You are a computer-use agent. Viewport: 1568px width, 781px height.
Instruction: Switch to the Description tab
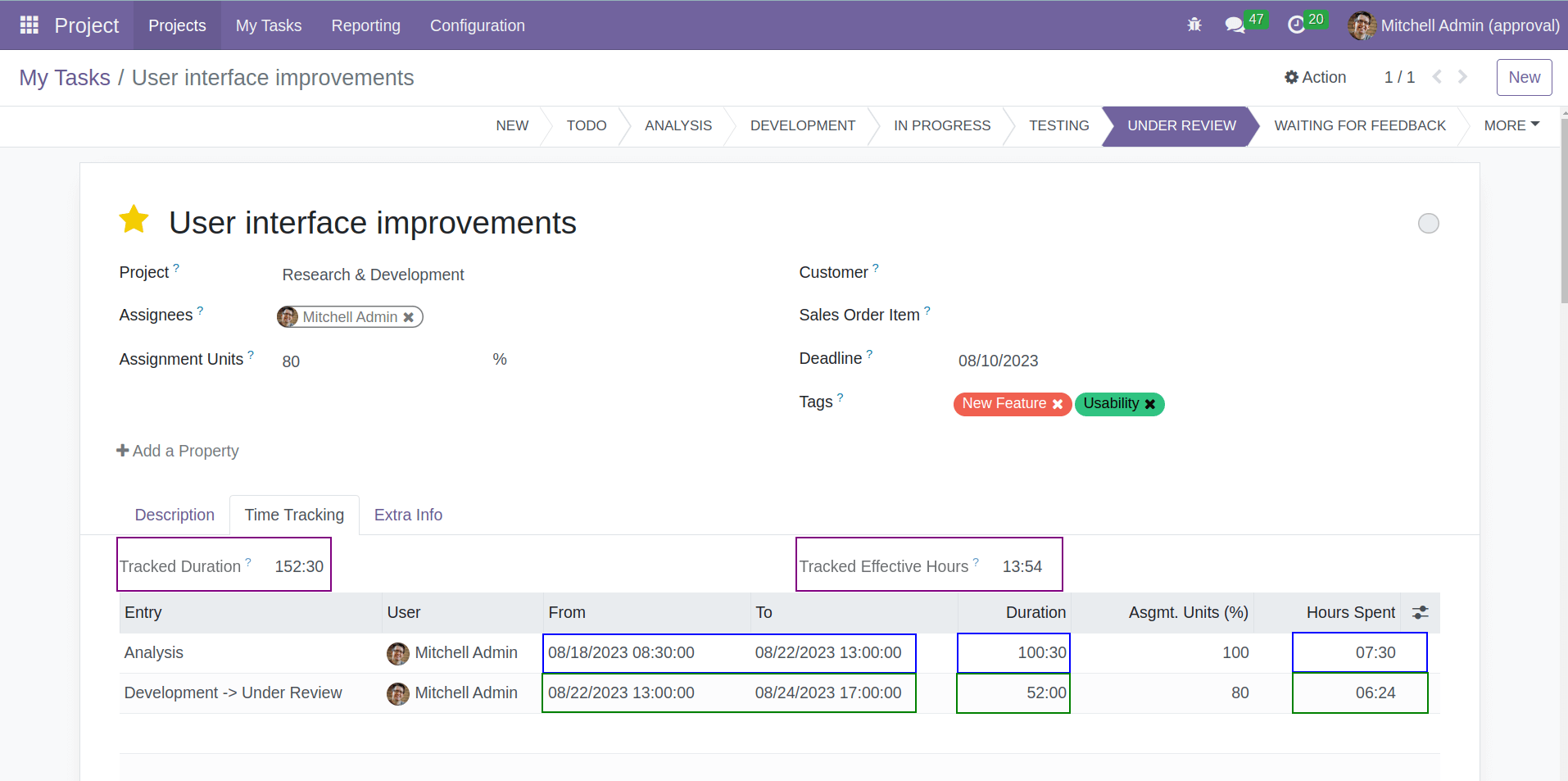coord(174,515)
